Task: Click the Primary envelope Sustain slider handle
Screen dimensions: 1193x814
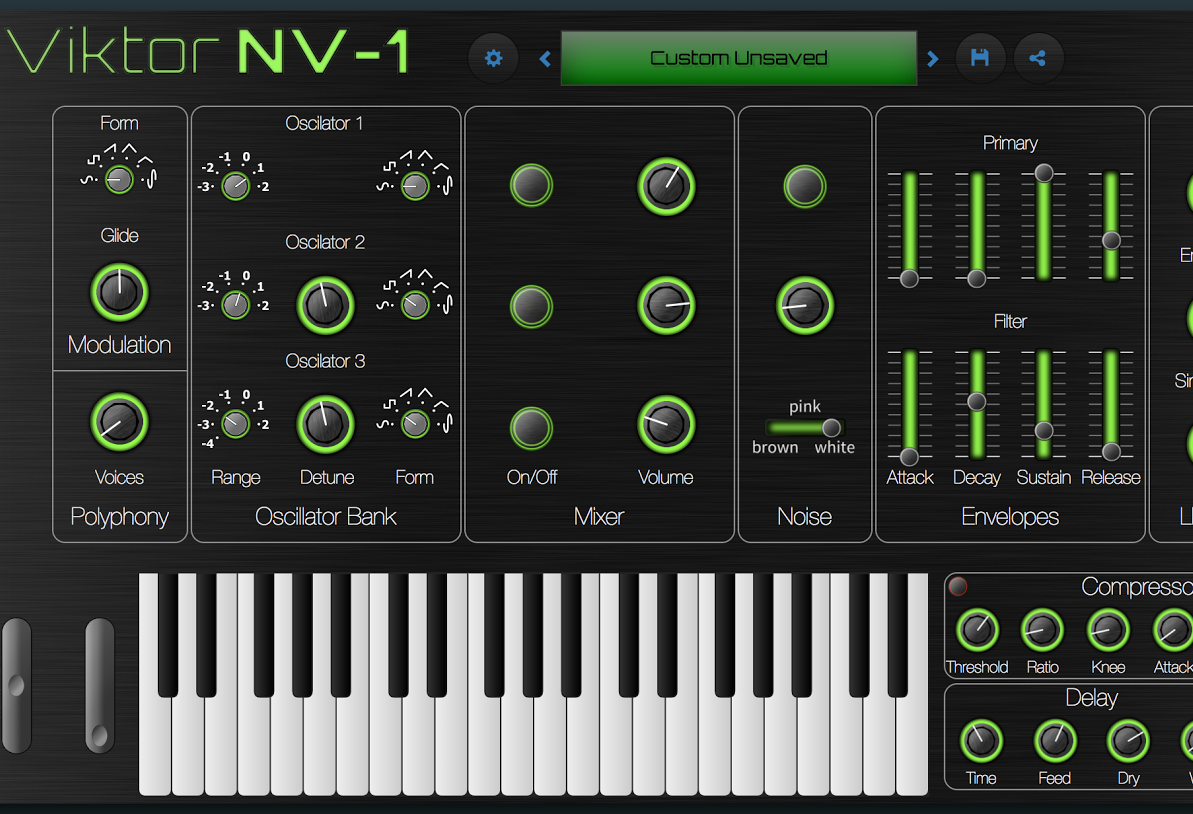Action: [x=1044, y=173]
